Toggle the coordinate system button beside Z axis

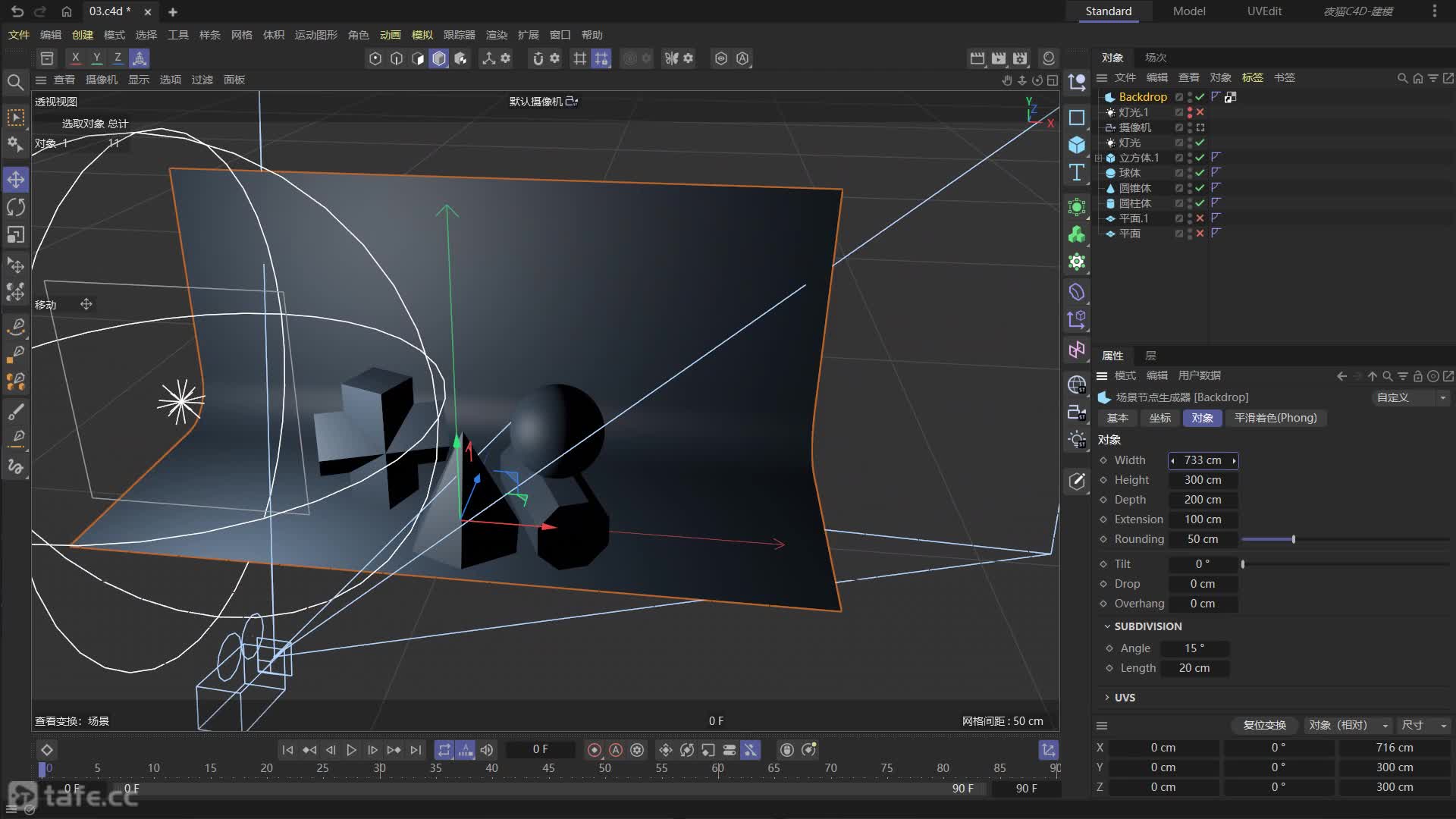tap(139, 58)
